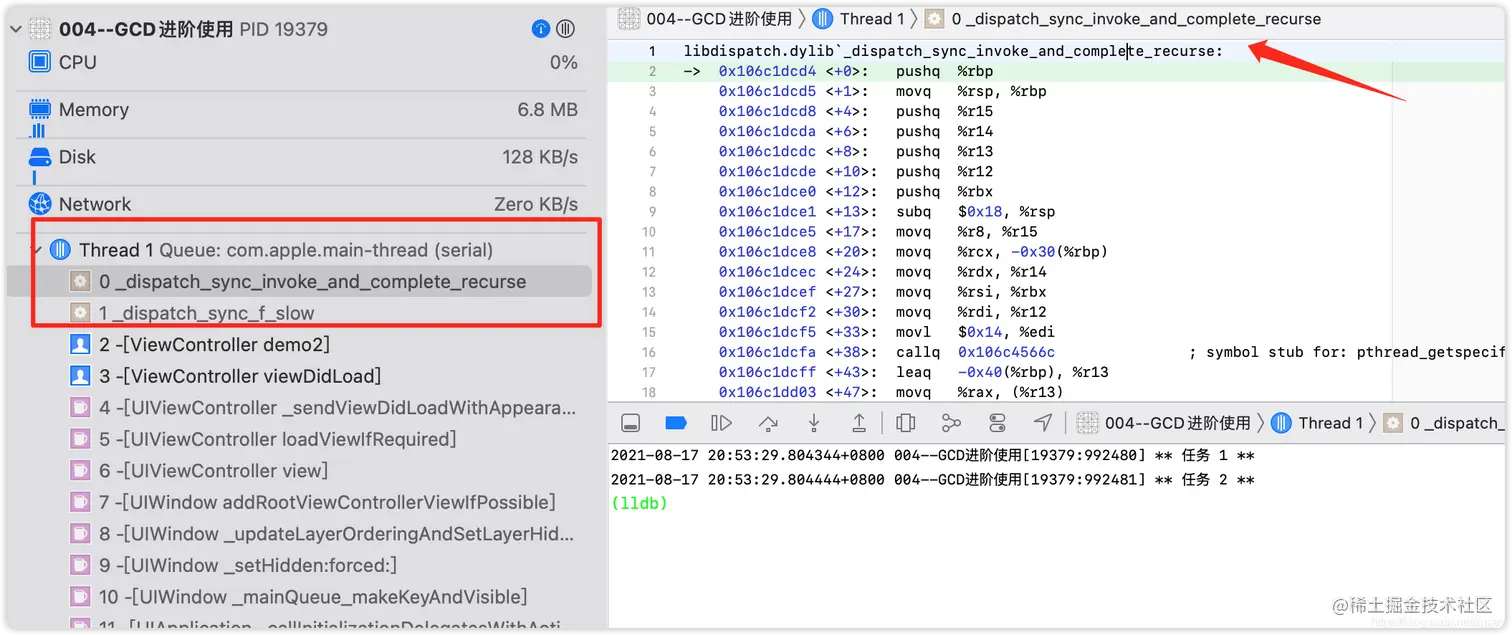This screenshot has width=1512, height=635.
Task: Hide the debug area toggle icon
Action: click(630, 423)
